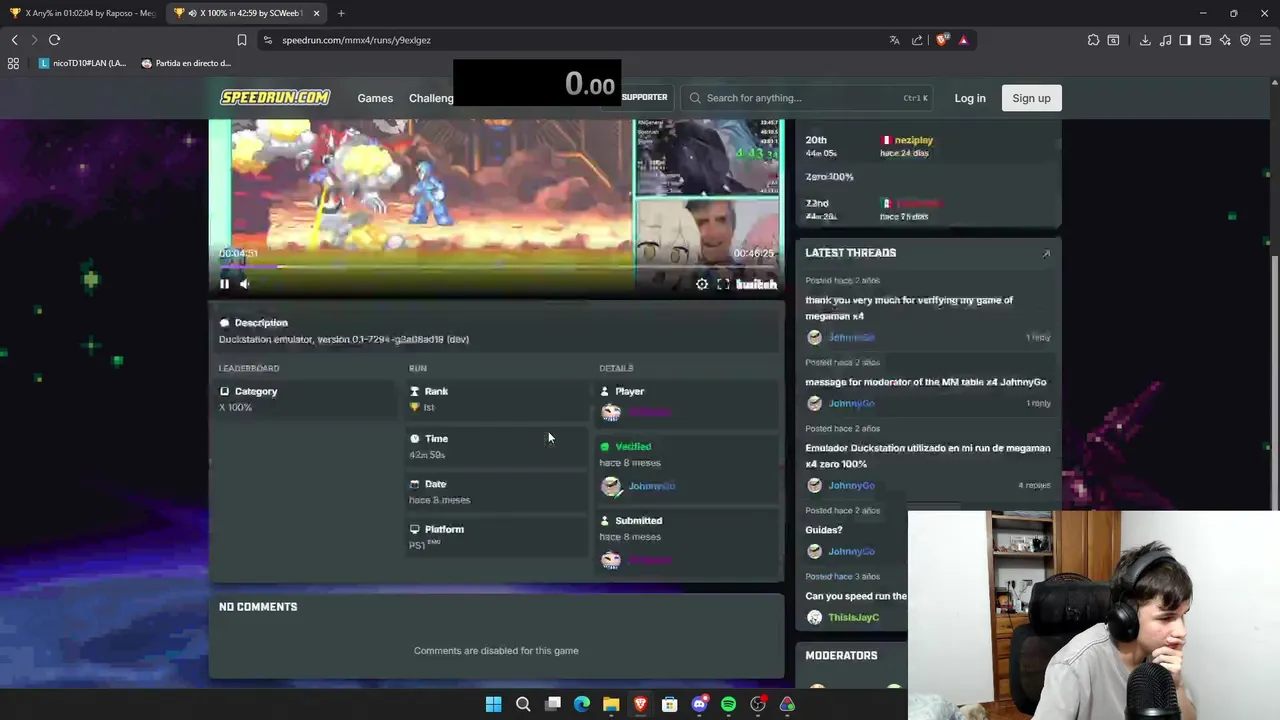Click the Sign up button

click(x=1031, y=98)
